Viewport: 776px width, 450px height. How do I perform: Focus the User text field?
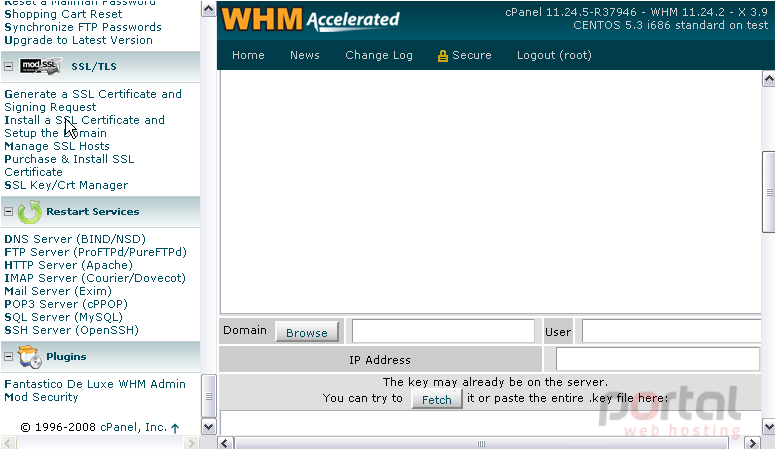coord(671,331)
